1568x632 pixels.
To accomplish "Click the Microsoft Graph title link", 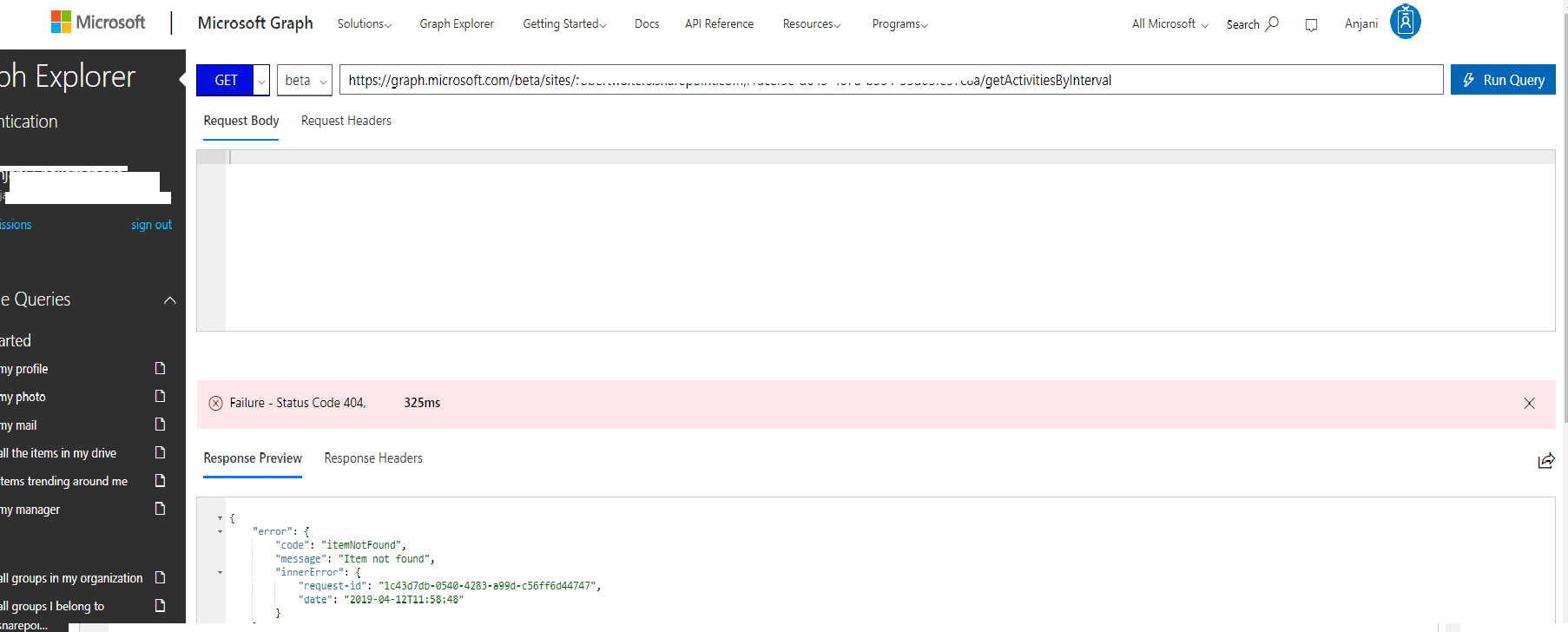I will pos(255,23).
